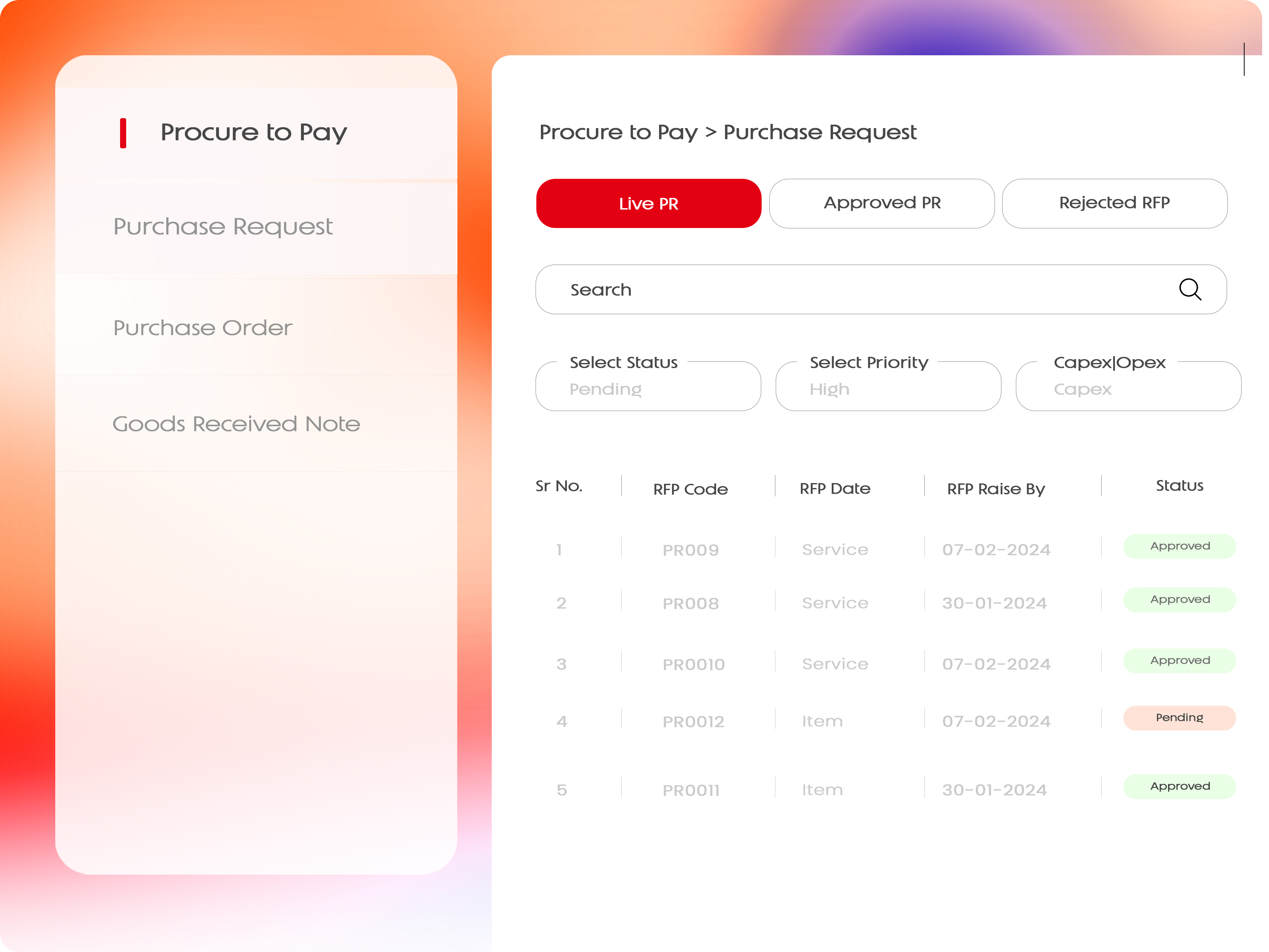Click the Approved badge for PR009
Image resolution: width=1269 pixels, height=952 pixels.
pyautogui.click(x=1179, y=546)
